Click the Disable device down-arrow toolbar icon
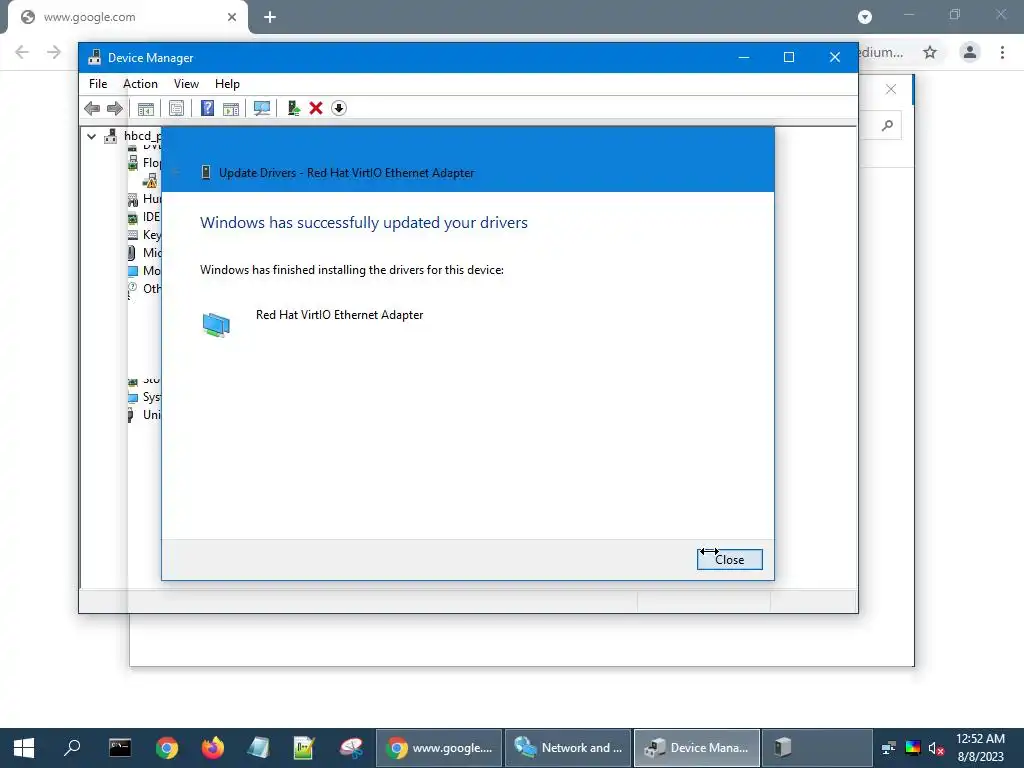This screenshot has width=1024, height=768. [x=338, y=108]
